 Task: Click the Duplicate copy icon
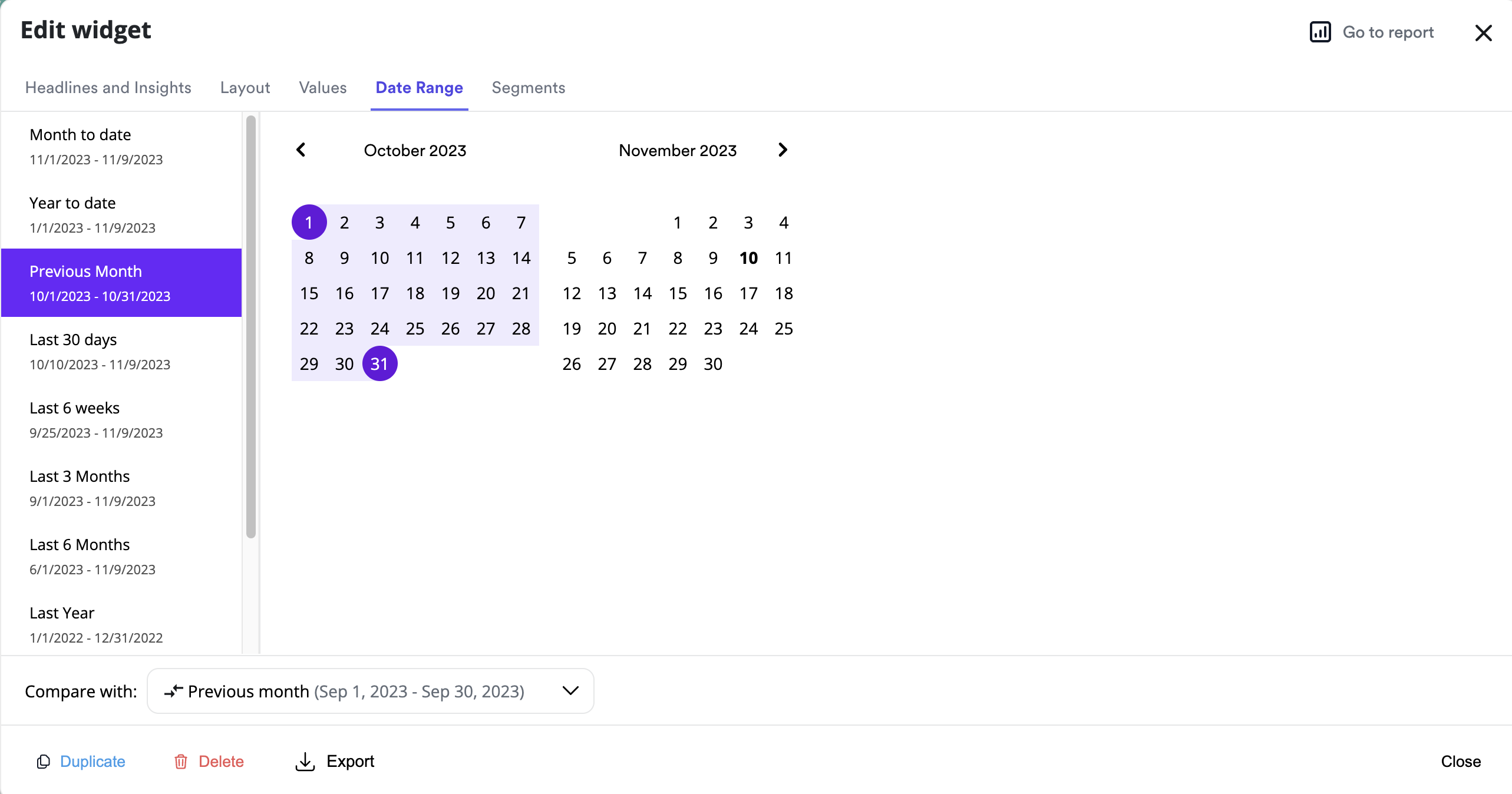[43, 762]
